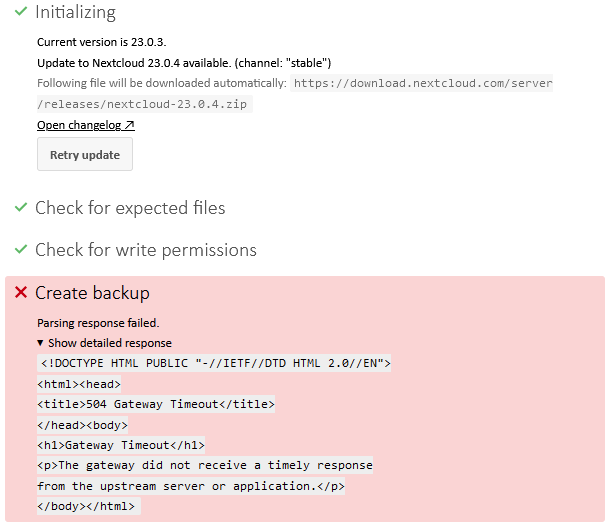Click the Parsing response failed message
Viewport: 609px width, 527px height.
pyautogui.click(x=98, y=323)
